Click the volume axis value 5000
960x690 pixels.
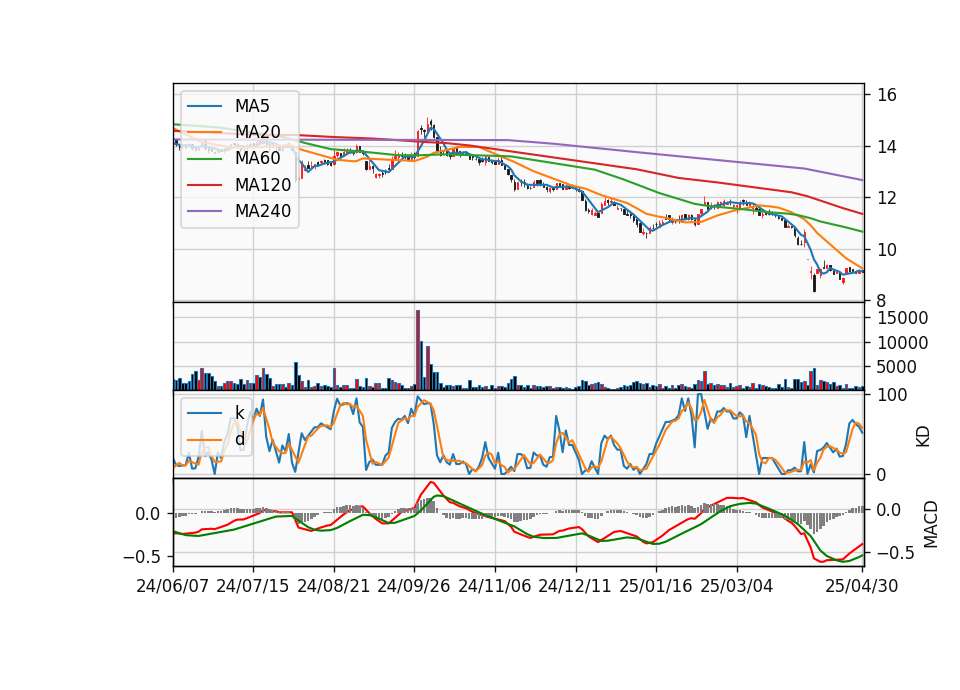897,367
